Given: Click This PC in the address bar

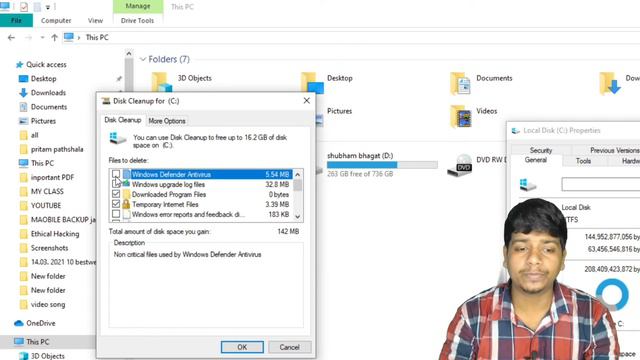Looking at the screenshot, I should coord(97,38).
